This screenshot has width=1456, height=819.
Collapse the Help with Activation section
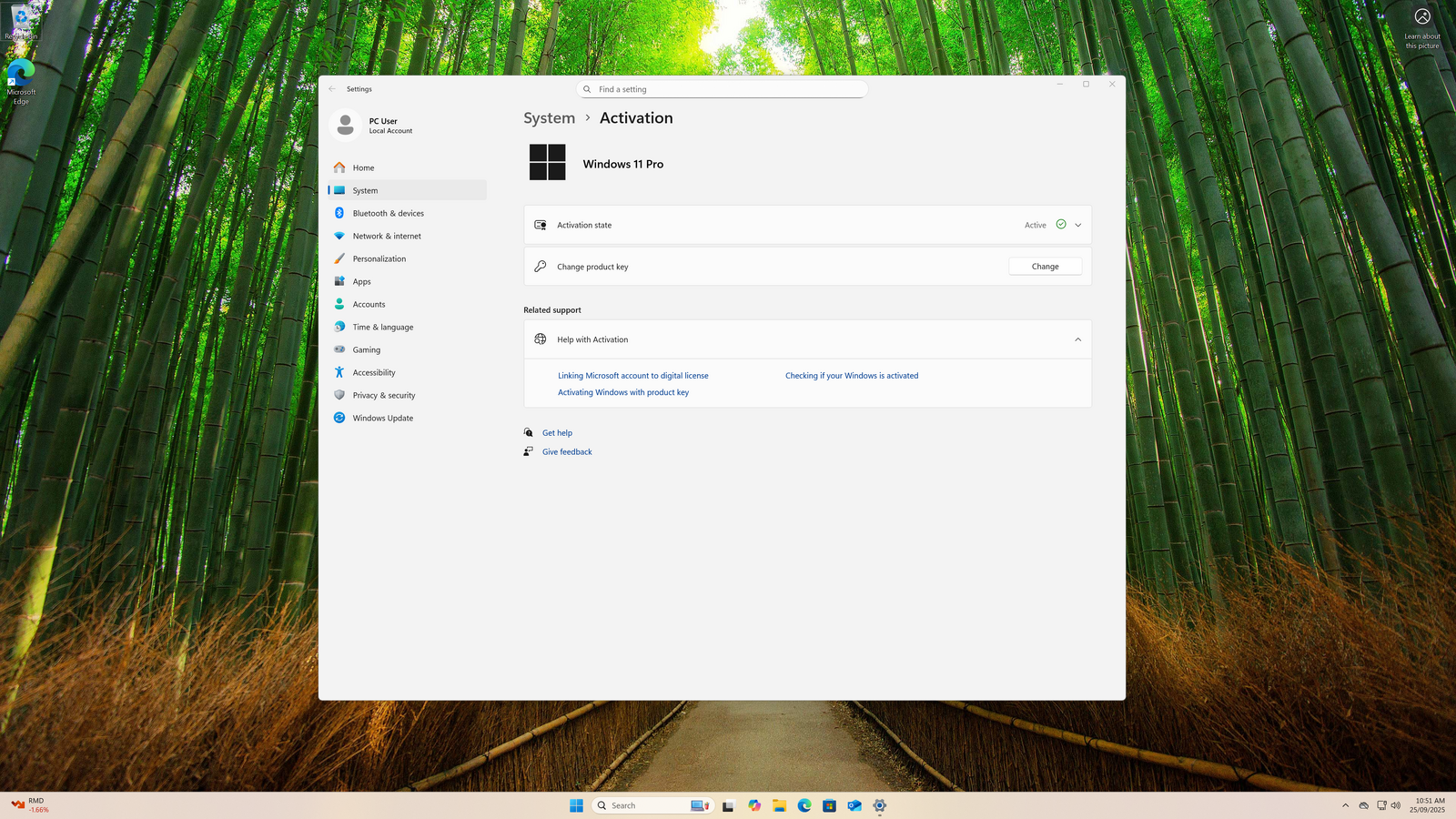coord(1077,339)
